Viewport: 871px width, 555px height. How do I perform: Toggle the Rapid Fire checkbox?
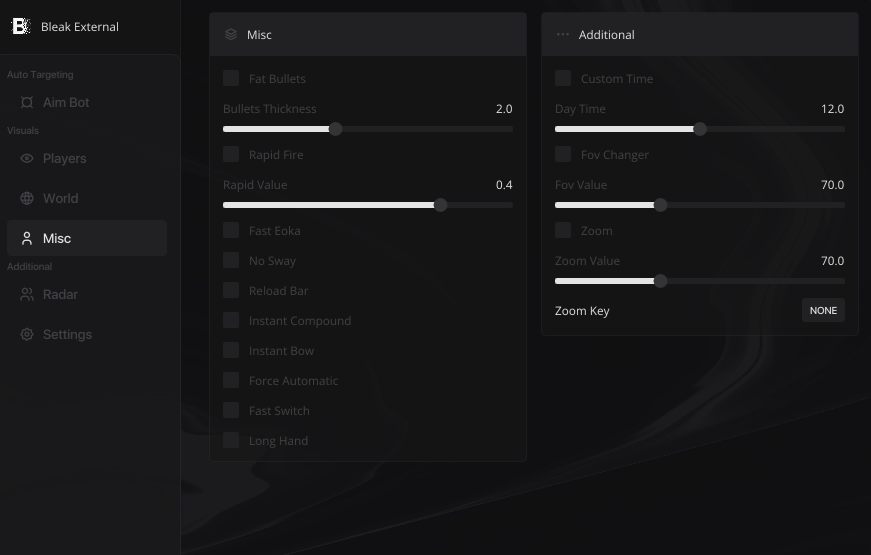tap(231, 154)
